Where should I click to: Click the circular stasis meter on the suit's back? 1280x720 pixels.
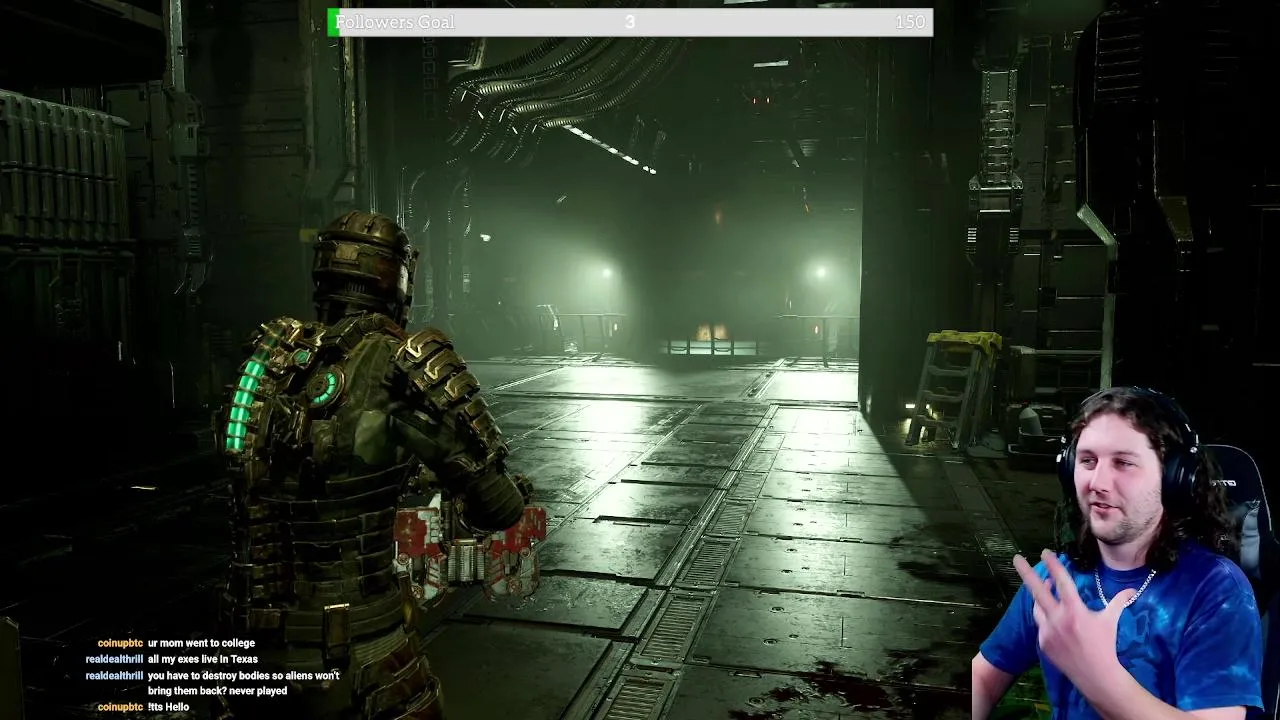pos(325,387)
